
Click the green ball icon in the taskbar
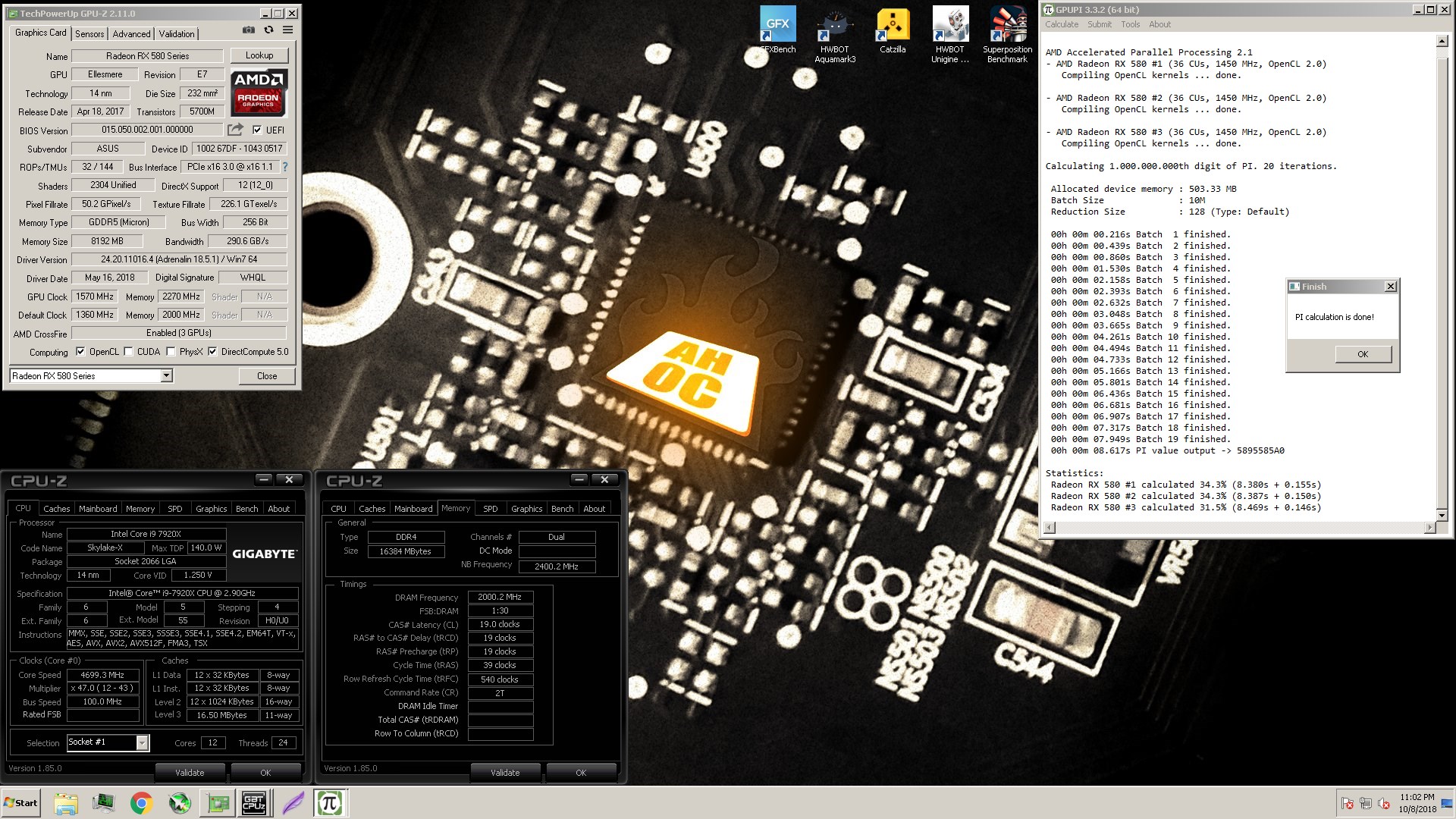[x=180, y=803]
